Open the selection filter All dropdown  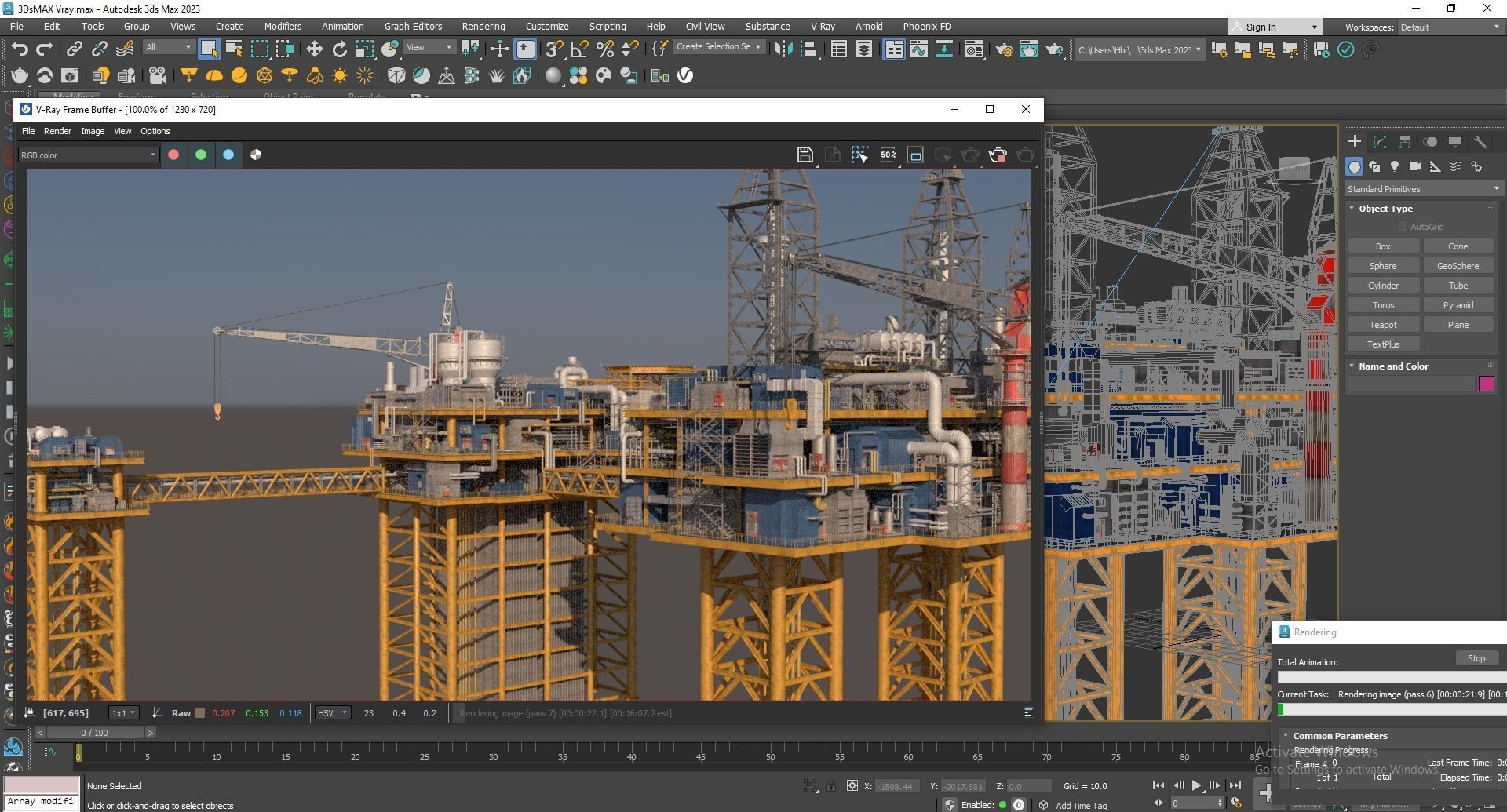(168, 47)
